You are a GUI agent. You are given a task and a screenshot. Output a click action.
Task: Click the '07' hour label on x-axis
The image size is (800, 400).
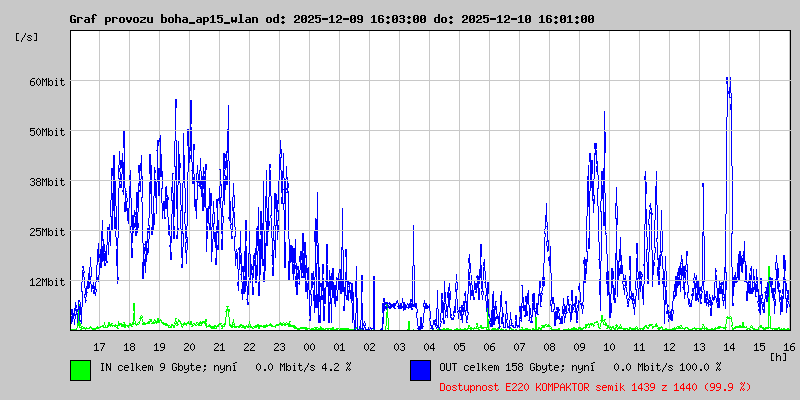coord(519,347)
